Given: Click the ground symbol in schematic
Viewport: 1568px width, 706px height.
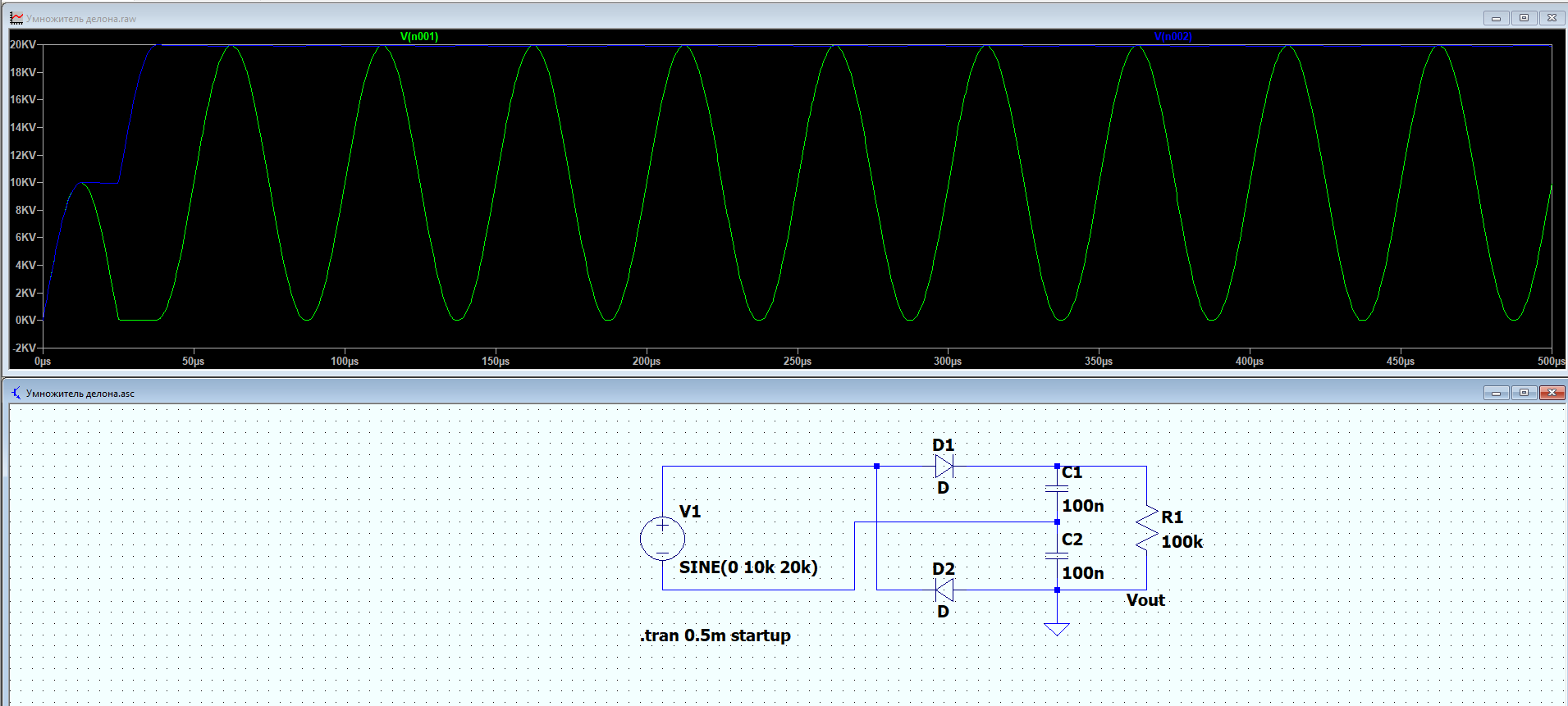Looking at the screenshot, I should [1057, 628].
